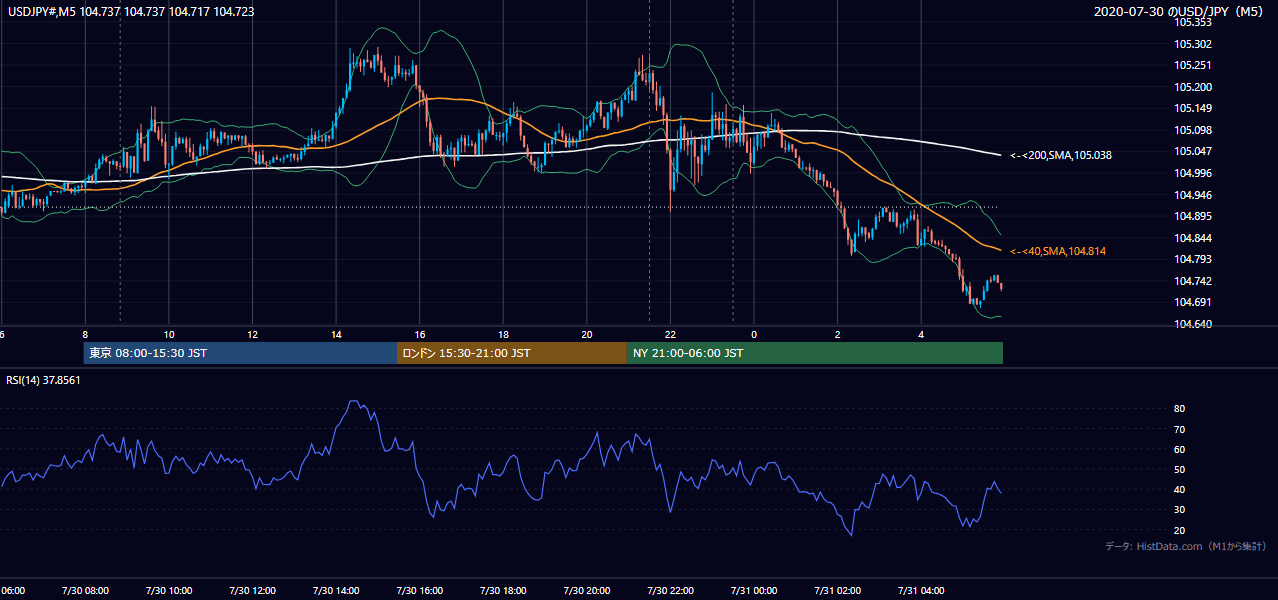The width and height of the screenshot is (1278, 600).
Task: Click price axis value 104.946
Action: [x=1195, y=195]
